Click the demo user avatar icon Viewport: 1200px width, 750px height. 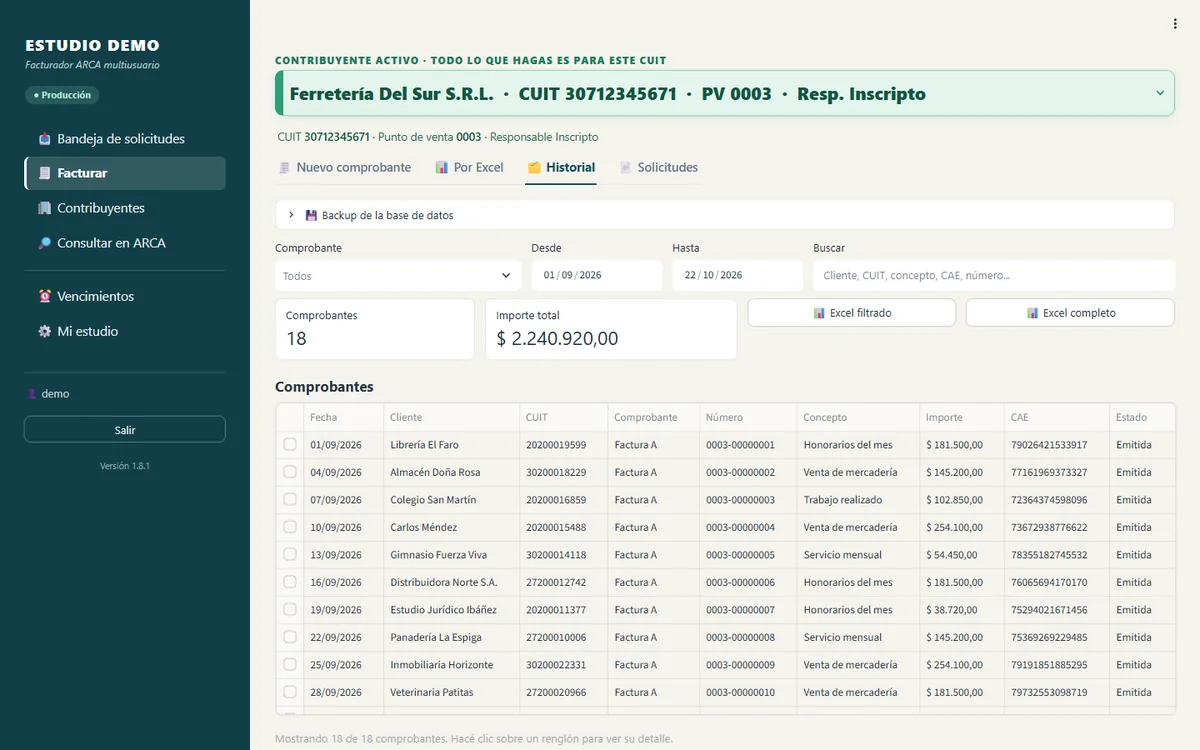pyautogui.click(x=32, y=394)
